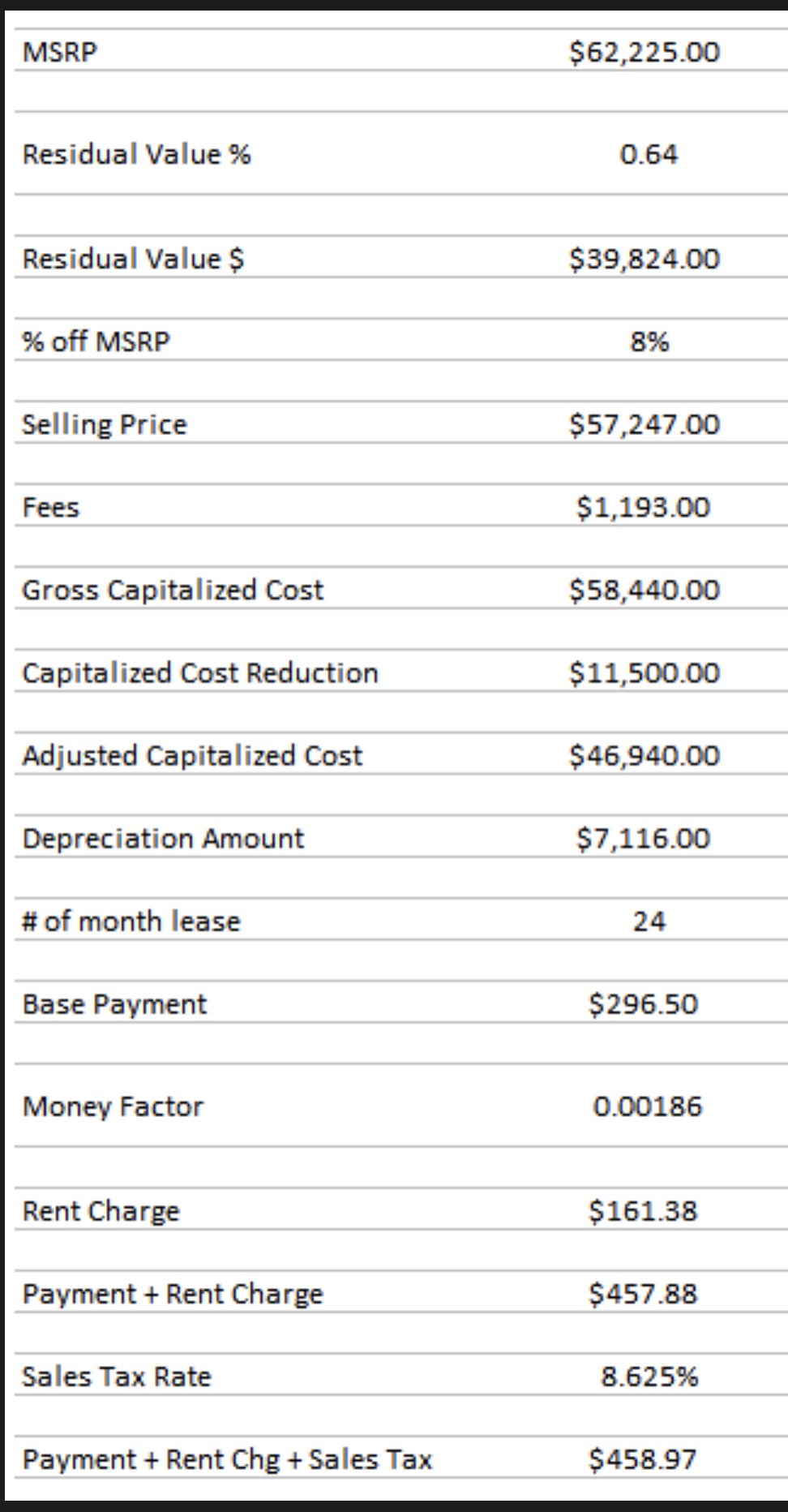Image resolution: width=788 pixels, height=1512 pixels.
Task: Select the final payment total $458.97
Action: click(x=644, y=1459)
